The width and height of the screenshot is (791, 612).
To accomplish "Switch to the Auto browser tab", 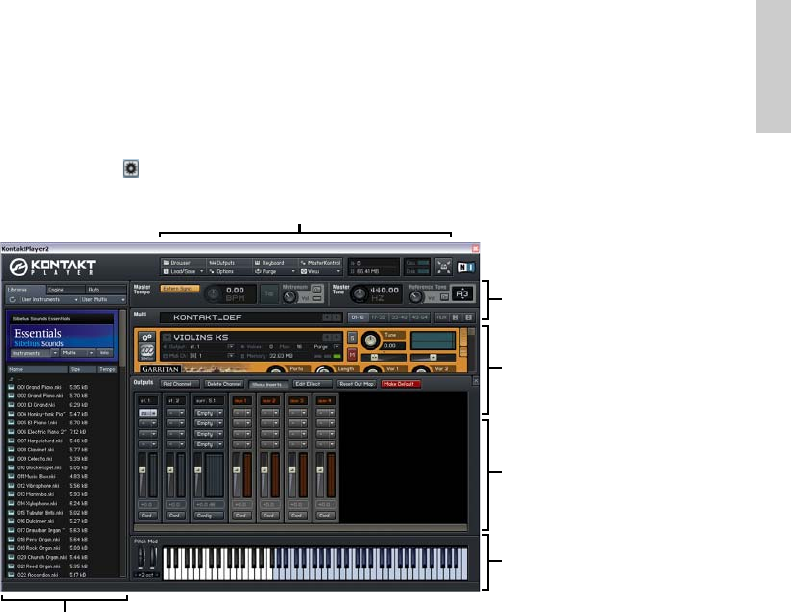I will 106,290.
